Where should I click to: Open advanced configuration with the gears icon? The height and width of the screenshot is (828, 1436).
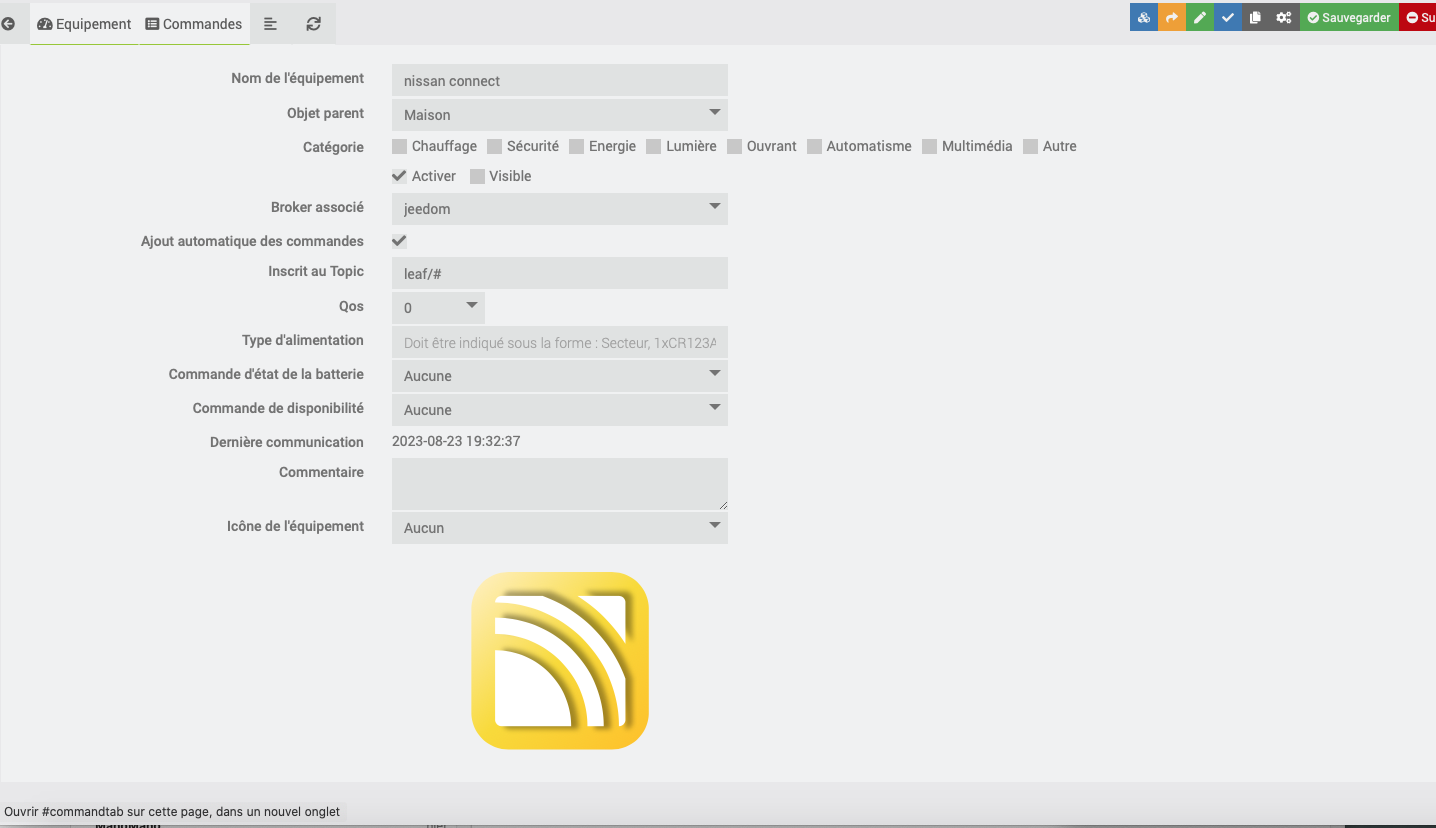[x=1284, y=17]
